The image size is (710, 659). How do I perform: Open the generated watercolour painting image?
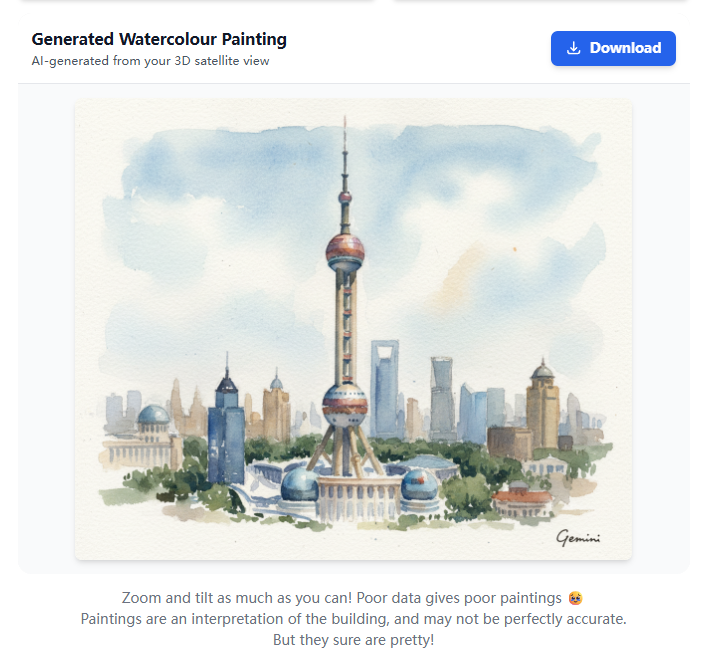pyautogui.click(x=353, y=329)
